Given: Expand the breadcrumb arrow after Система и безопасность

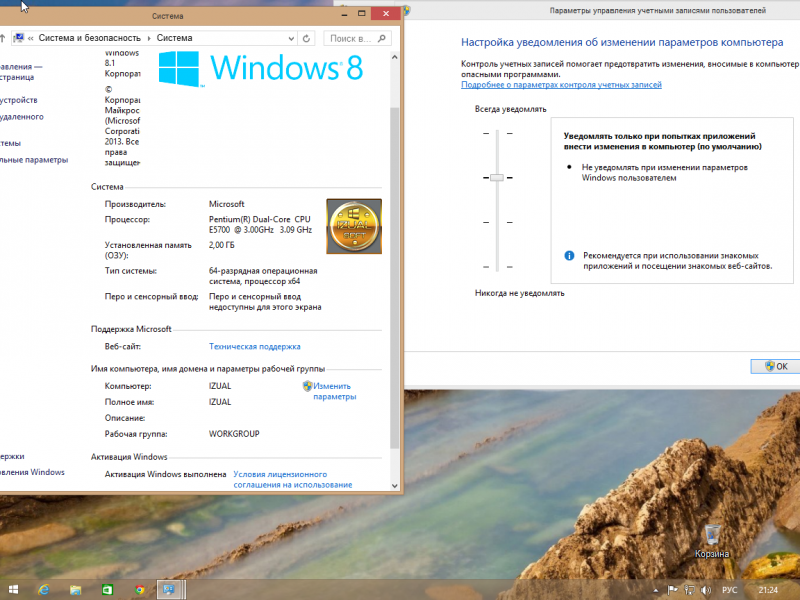Looking at the screenshot, I should click(149, 38).
